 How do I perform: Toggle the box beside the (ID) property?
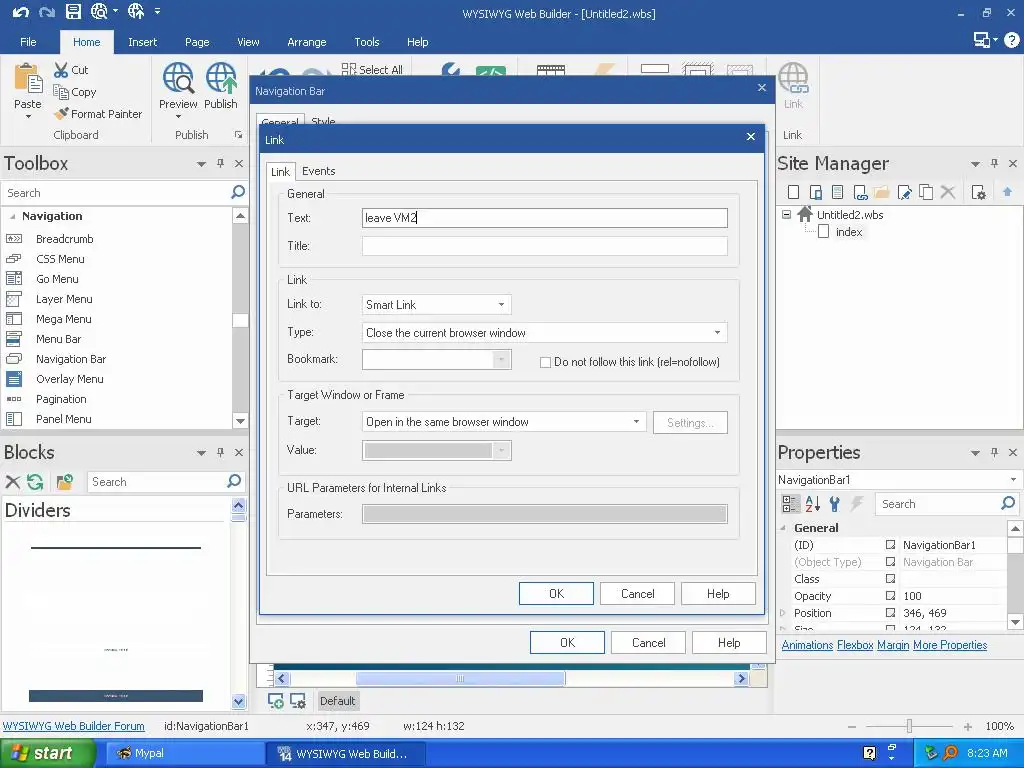(x=890, y=545)
